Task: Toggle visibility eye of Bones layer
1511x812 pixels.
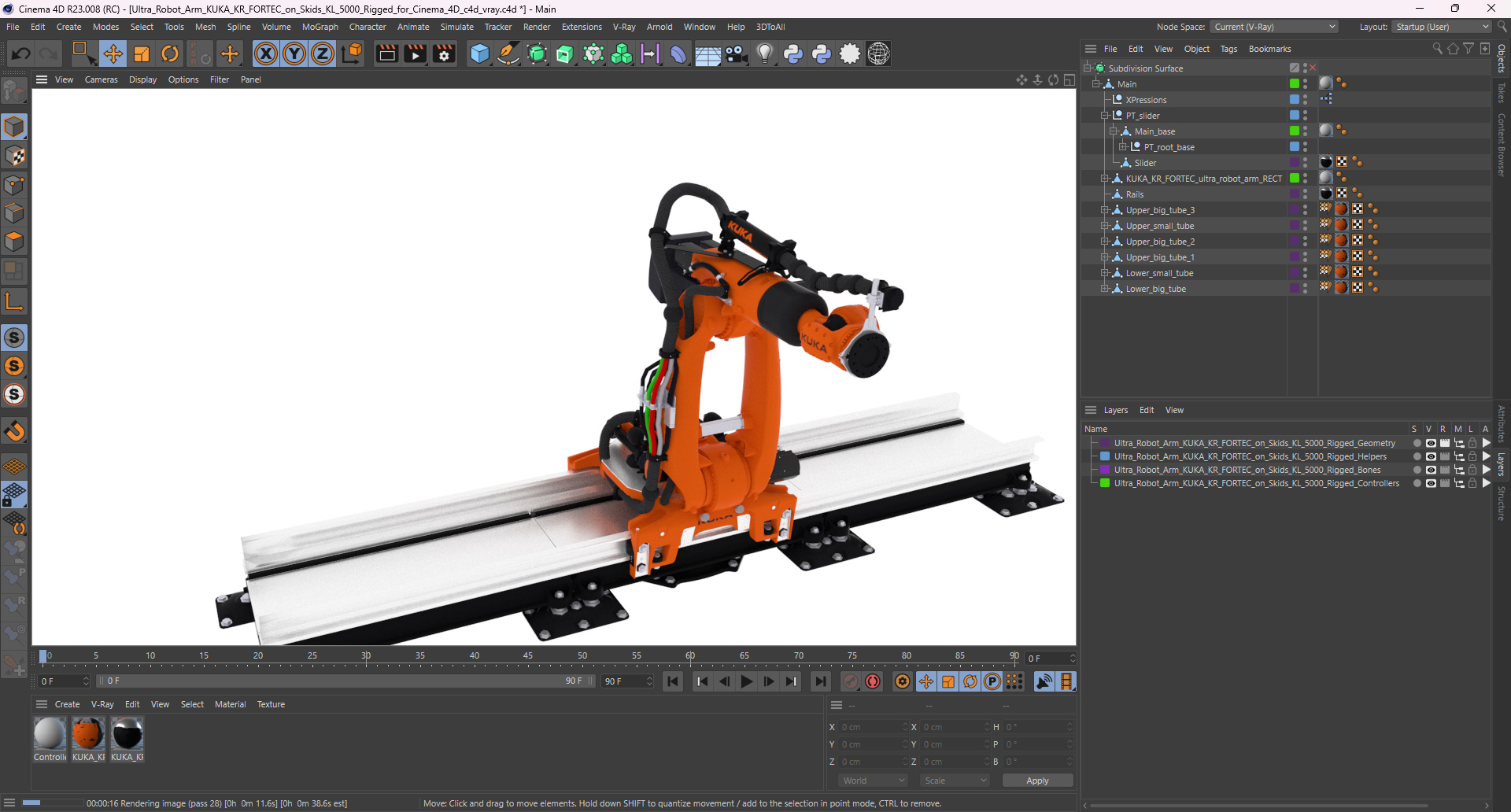Action: pos(1431,470)
